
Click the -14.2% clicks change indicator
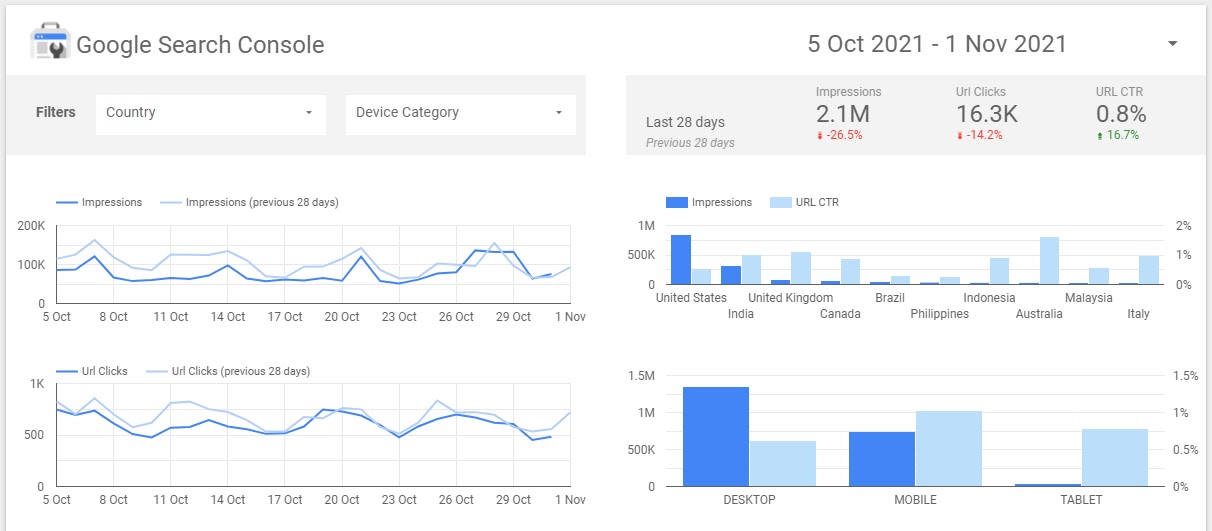coord(979,135)
